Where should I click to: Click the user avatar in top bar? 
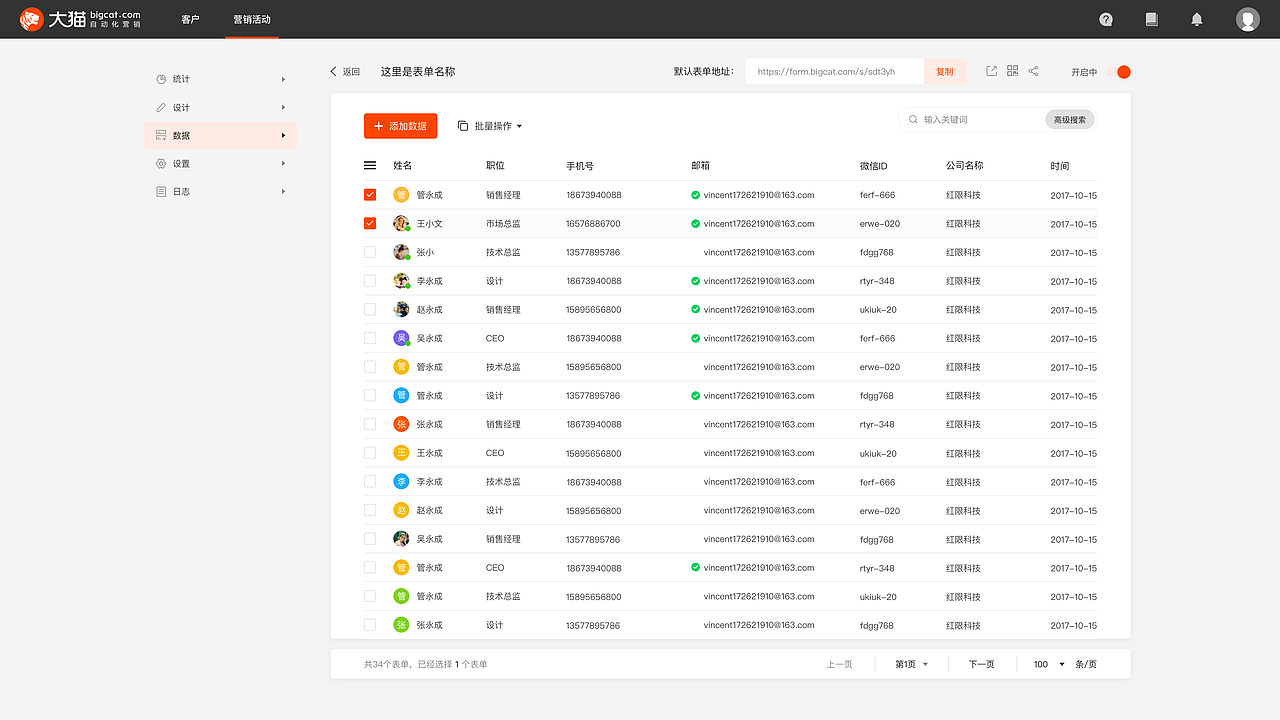click(1247, 19)
